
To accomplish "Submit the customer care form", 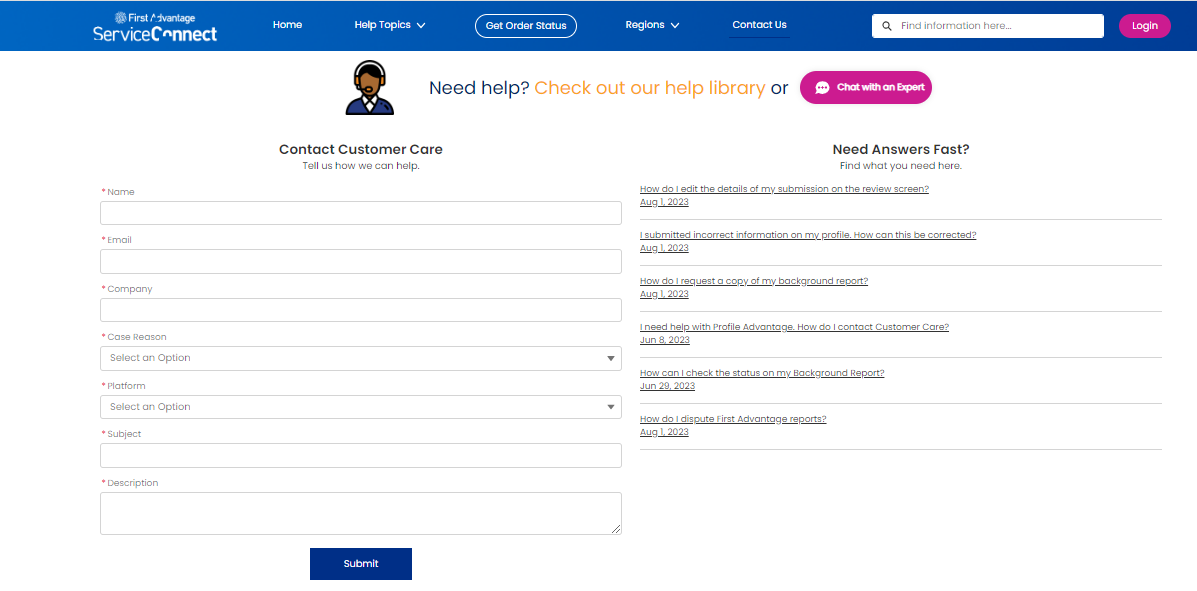I will [360, 564].
